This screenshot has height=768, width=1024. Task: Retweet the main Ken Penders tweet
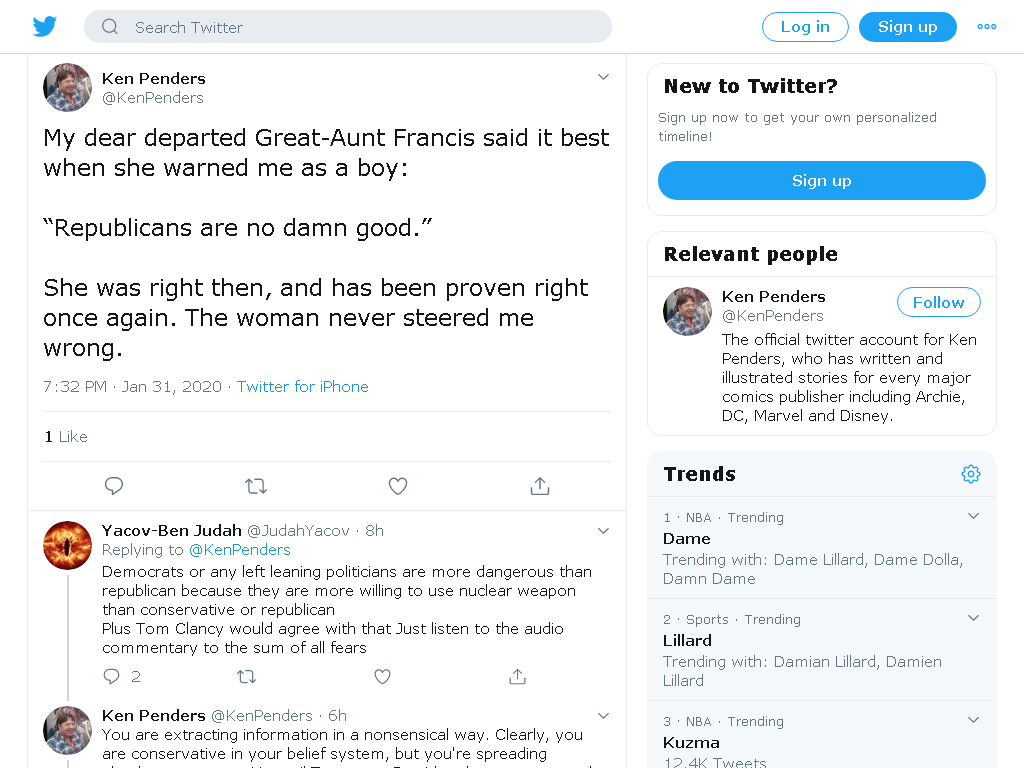(x=256, y=486)
